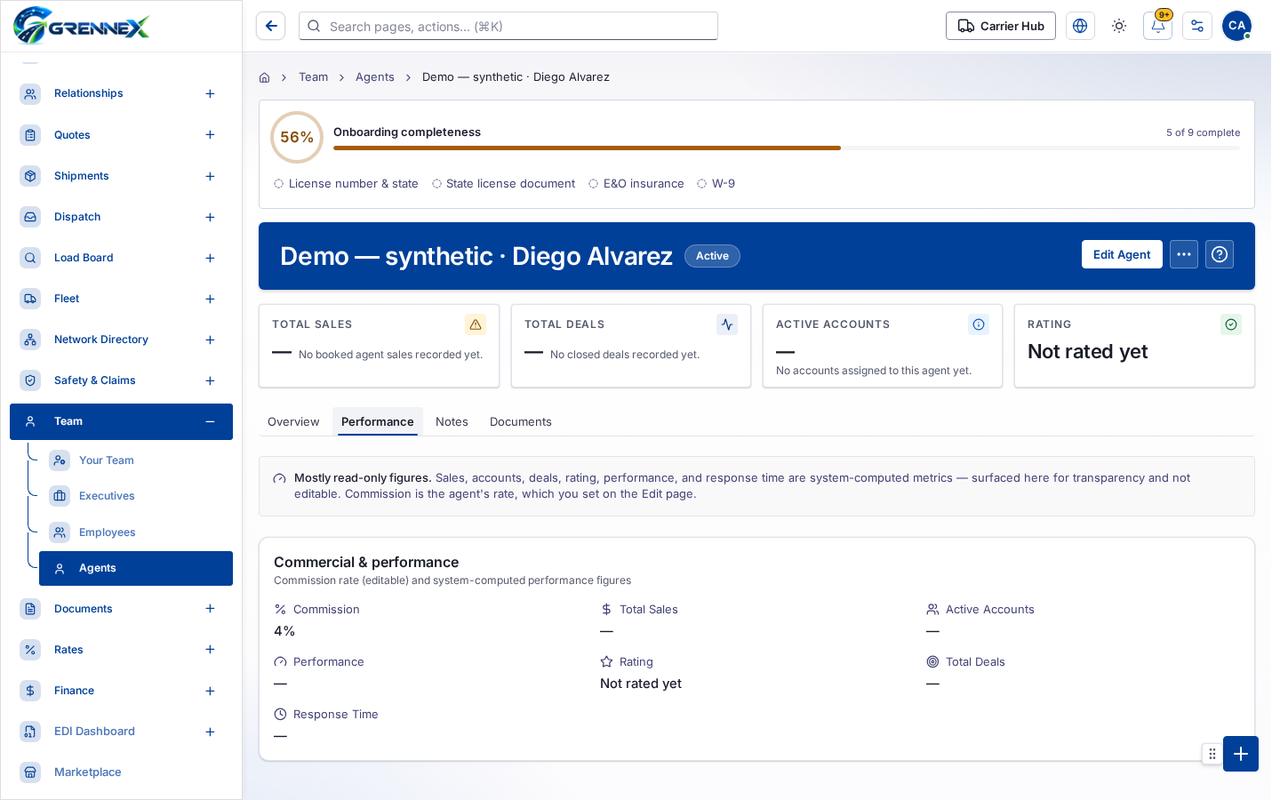Screen dimensions: 1280x800
Task: Expand the Quotes sidebar section
Action: pos(210,135)
